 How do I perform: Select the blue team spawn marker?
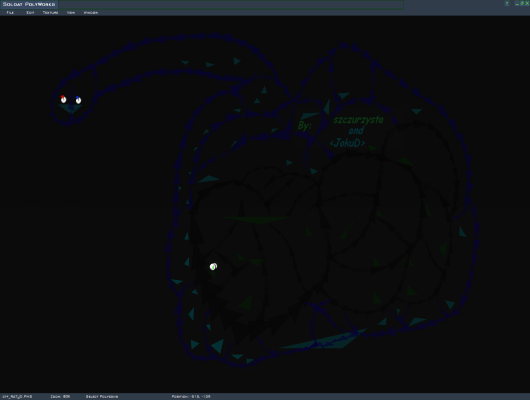click(x=78, y=100)
